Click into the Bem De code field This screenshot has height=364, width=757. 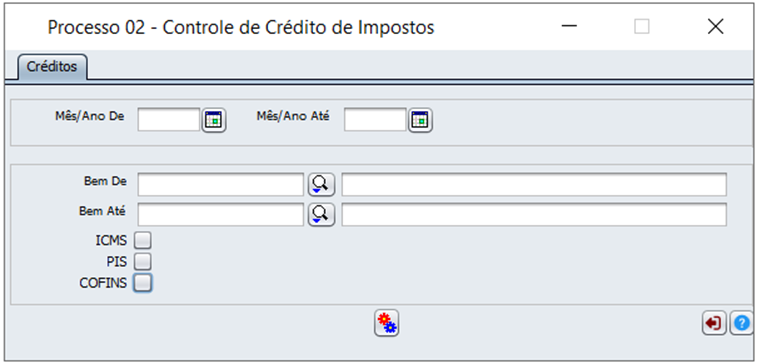pos(221,184)
